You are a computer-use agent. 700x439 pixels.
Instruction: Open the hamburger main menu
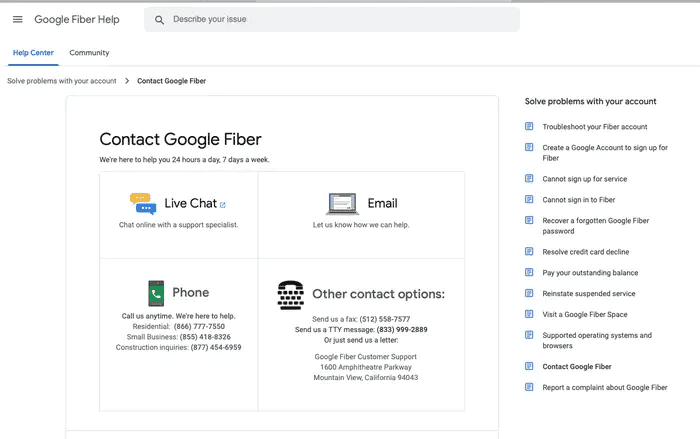17,19
